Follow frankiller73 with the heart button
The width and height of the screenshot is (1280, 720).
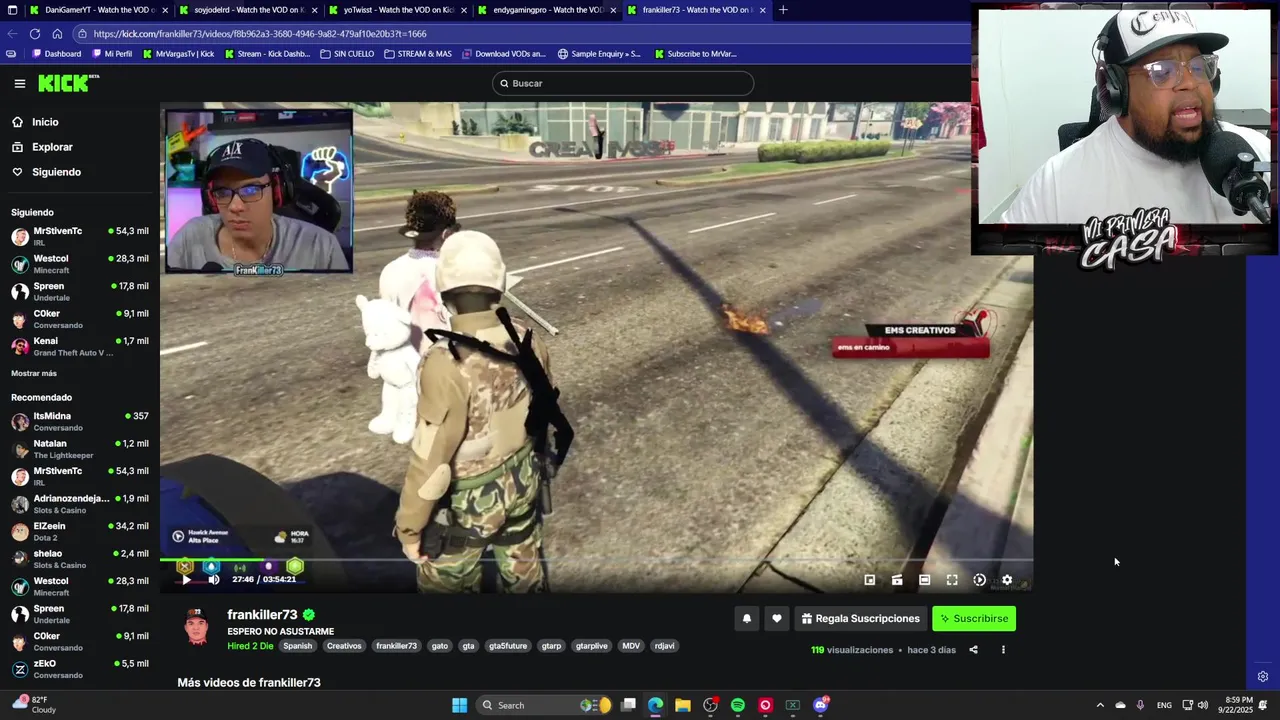776,619
